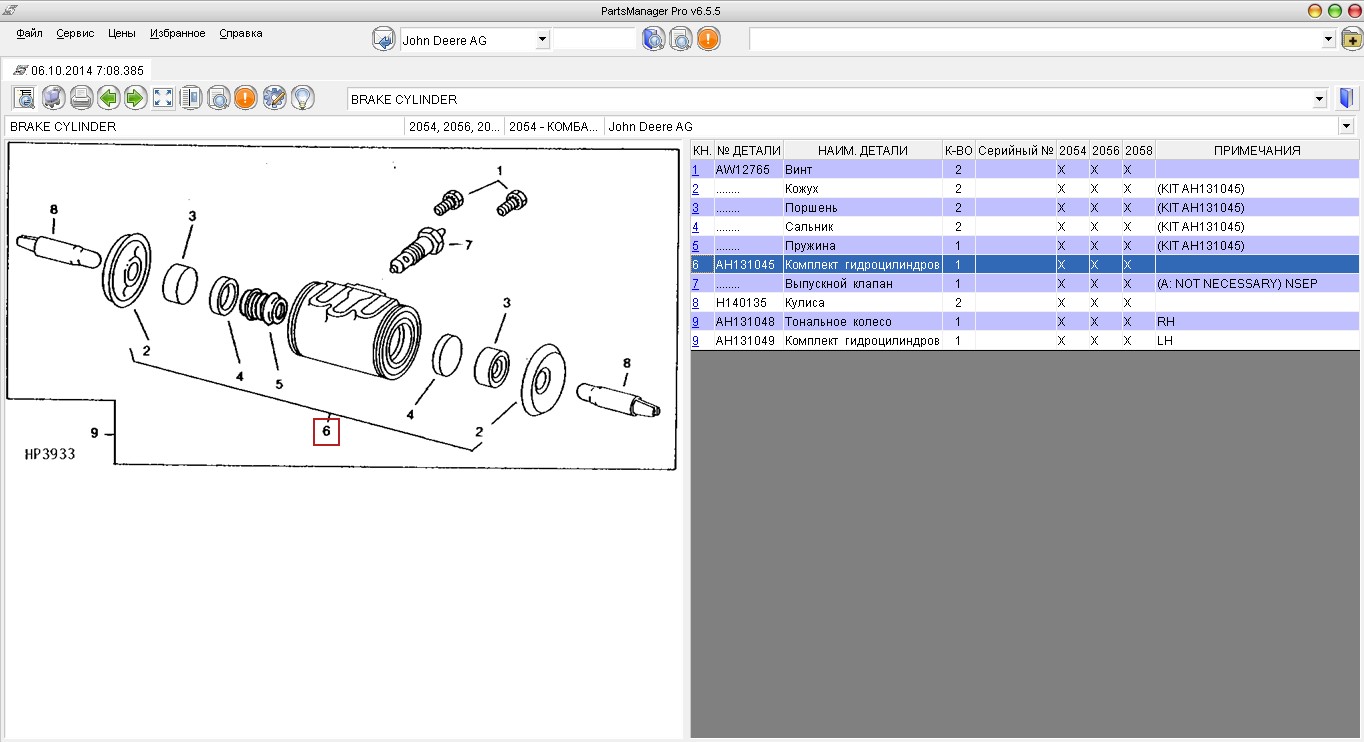The width and height of the screenshot is (1364, 742).
Task: Expand the BRAKE CYLINDER section dropdown
Action: [x=1320, y=99]
